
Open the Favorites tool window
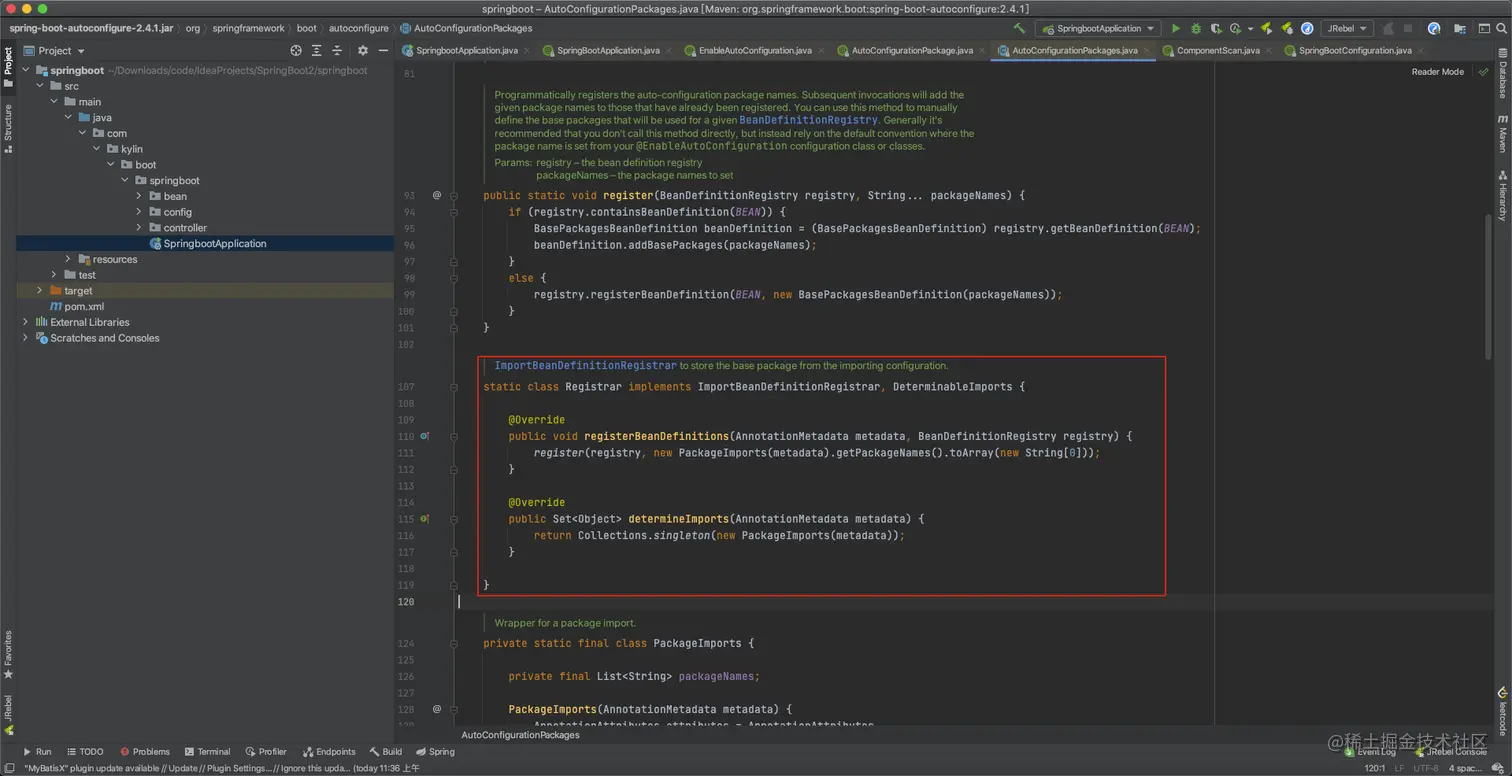point(8,654)
